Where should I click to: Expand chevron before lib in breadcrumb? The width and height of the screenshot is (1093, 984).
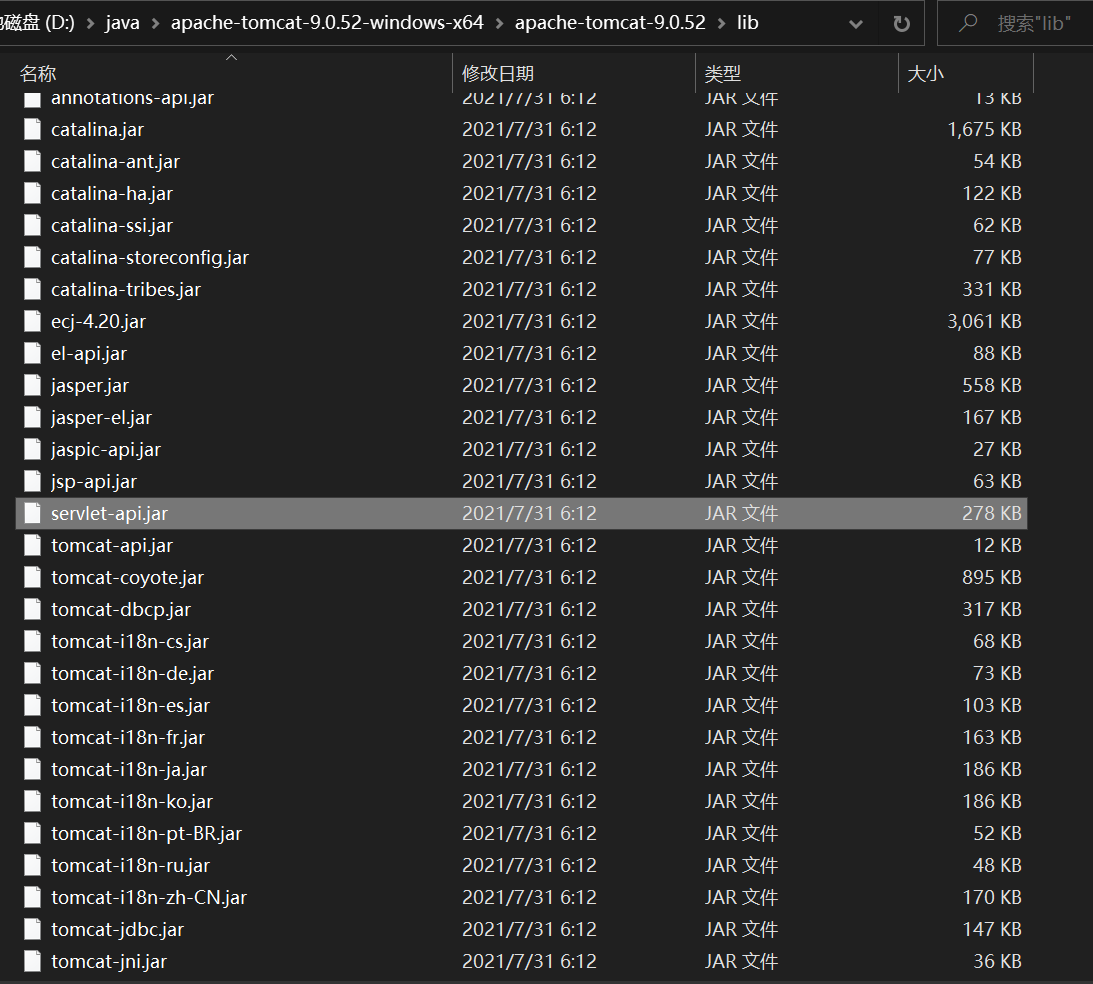[x=721, y=24]
